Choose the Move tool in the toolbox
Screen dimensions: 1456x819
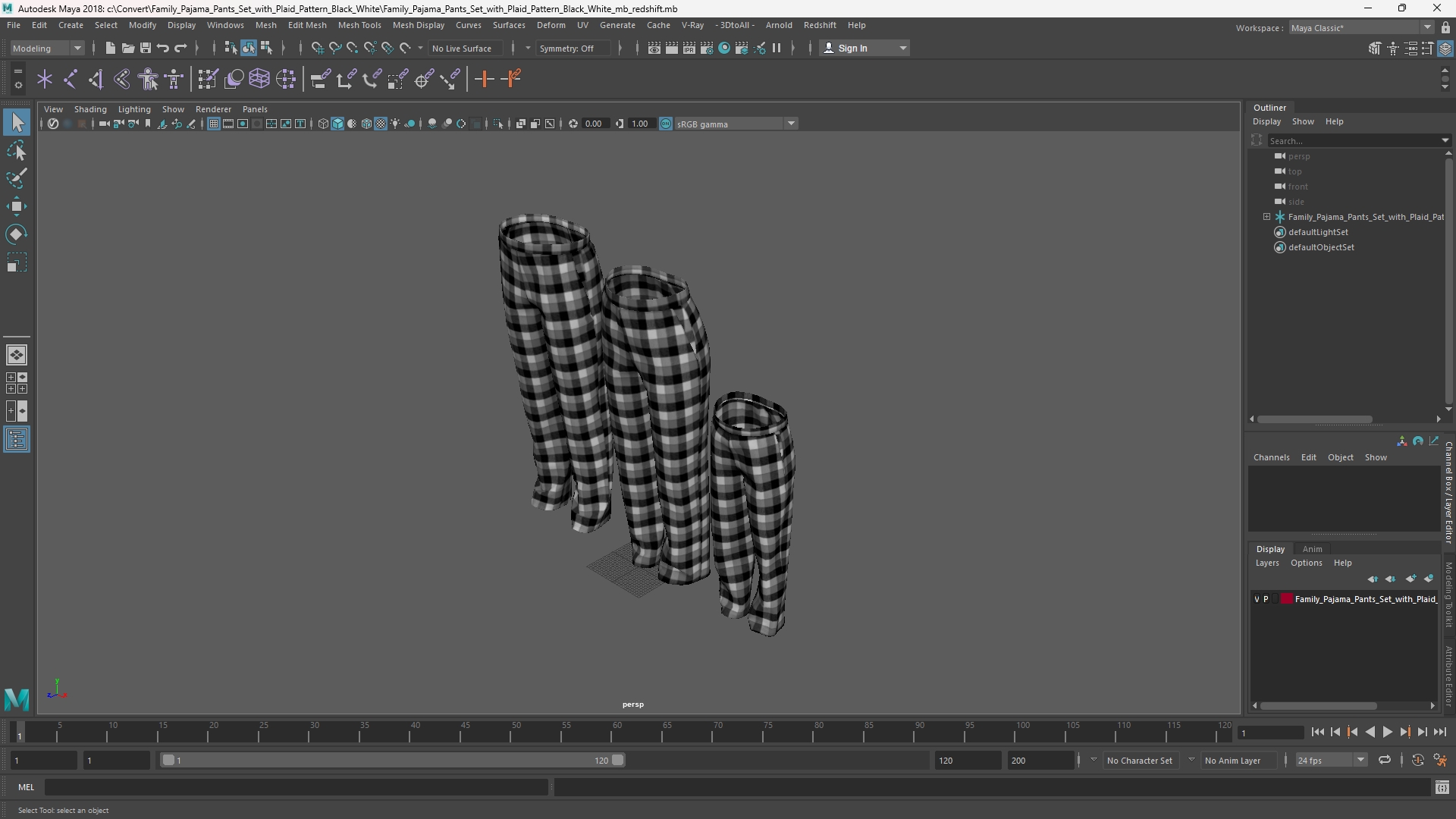pyautogui.click(x=17, y=206)
